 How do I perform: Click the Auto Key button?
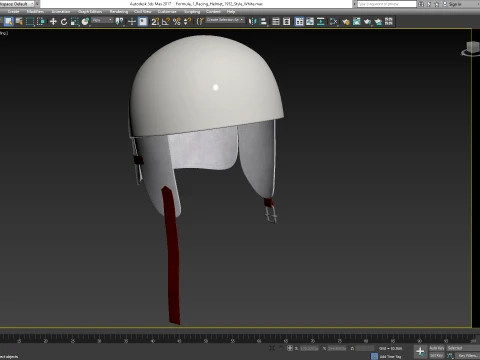tap(437, 348)
